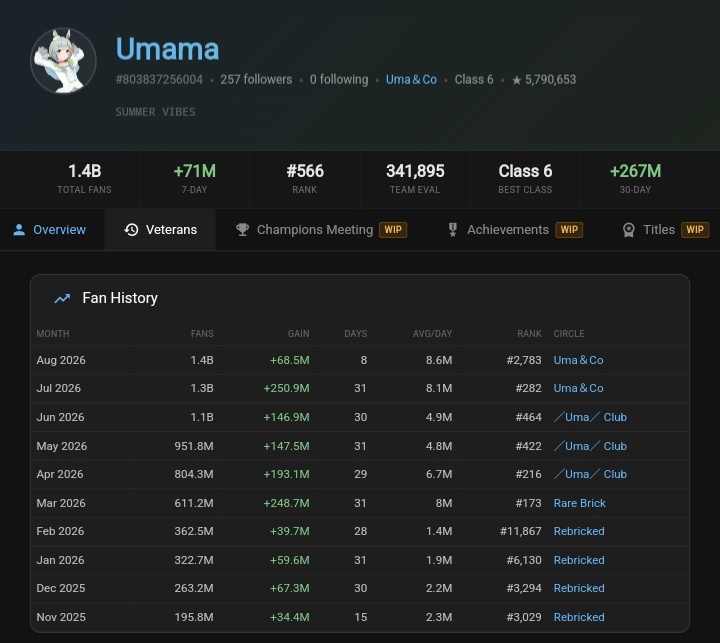This screenshot has height=643, width=720.
Task: Click the +71M 7-Day stat
Action: (195, 179)
